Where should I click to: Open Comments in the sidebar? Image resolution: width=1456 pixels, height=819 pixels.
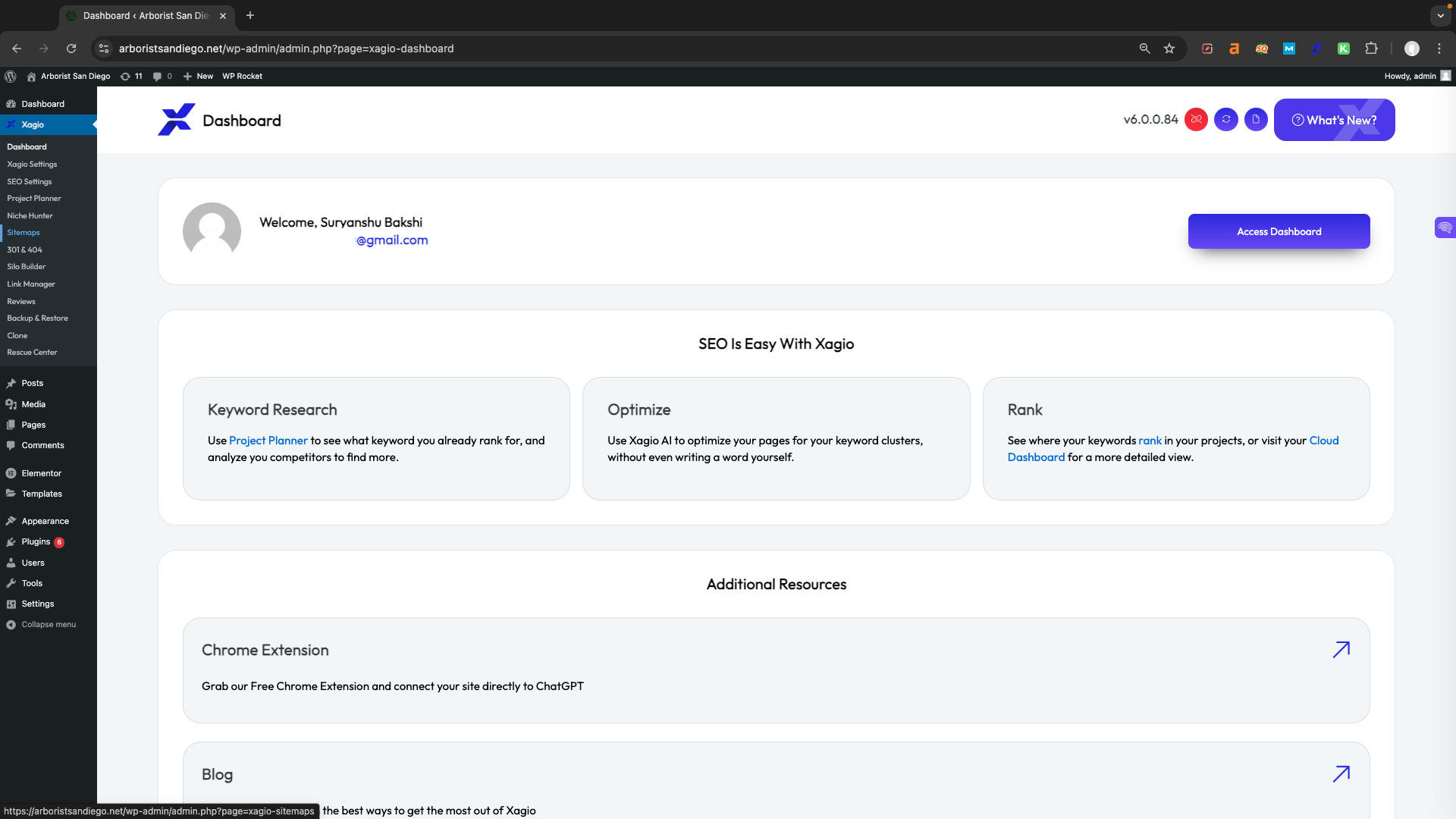(49, 445)
